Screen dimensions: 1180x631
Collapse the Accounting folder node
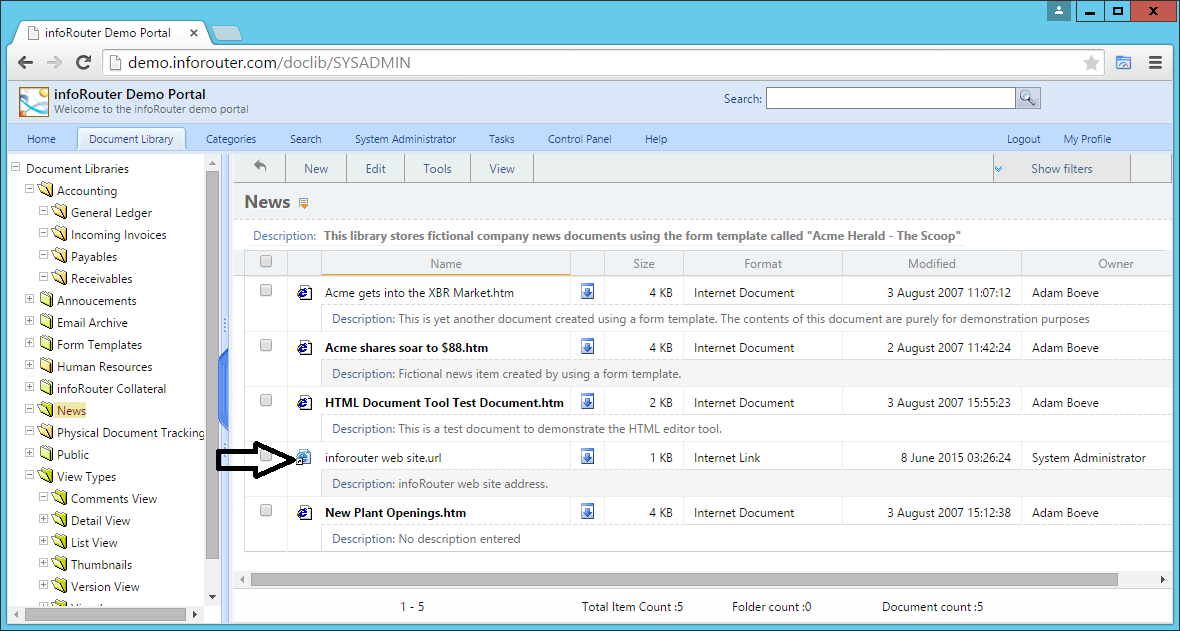(x=29, y=189)
